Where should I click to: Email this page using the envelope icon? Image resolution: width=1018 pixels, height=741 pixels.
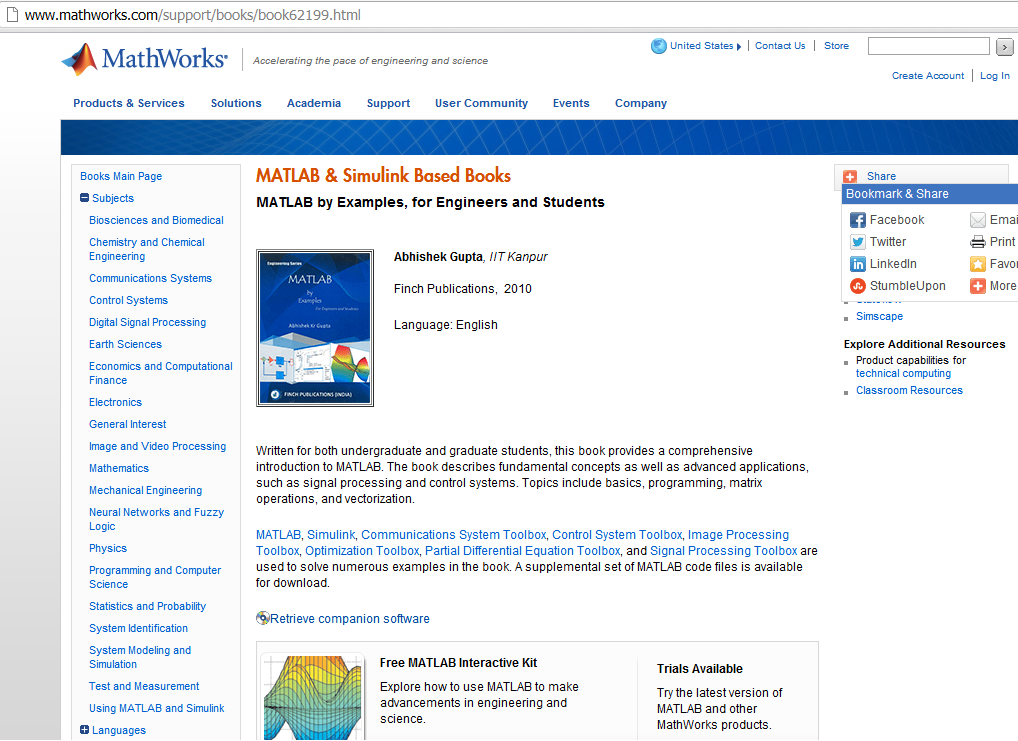point(977,219)
